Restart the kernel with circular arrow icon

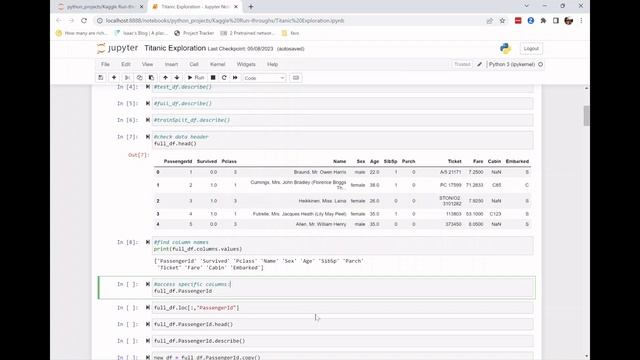[224, 78]
